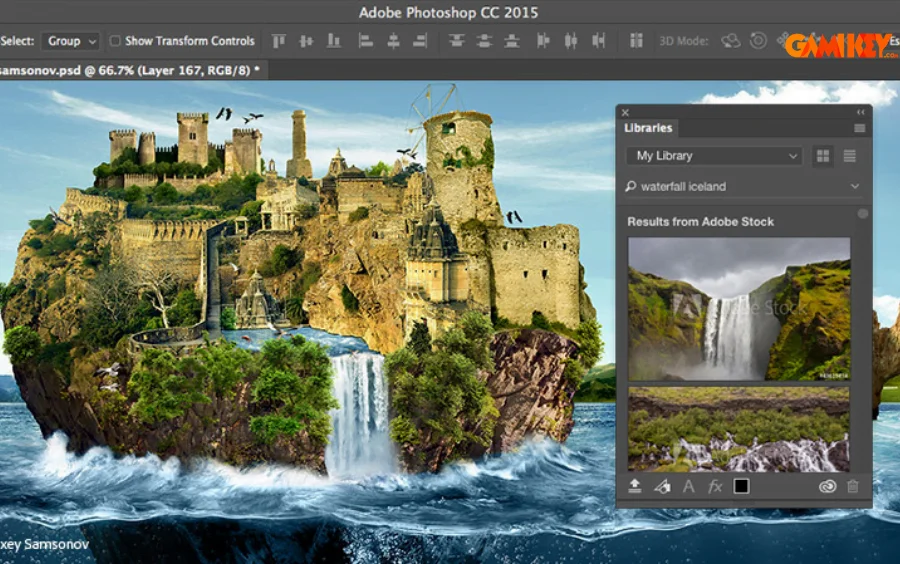The image size is (900, 564).
Task: Open the My Library dropdown
Action: coord(714,156)
